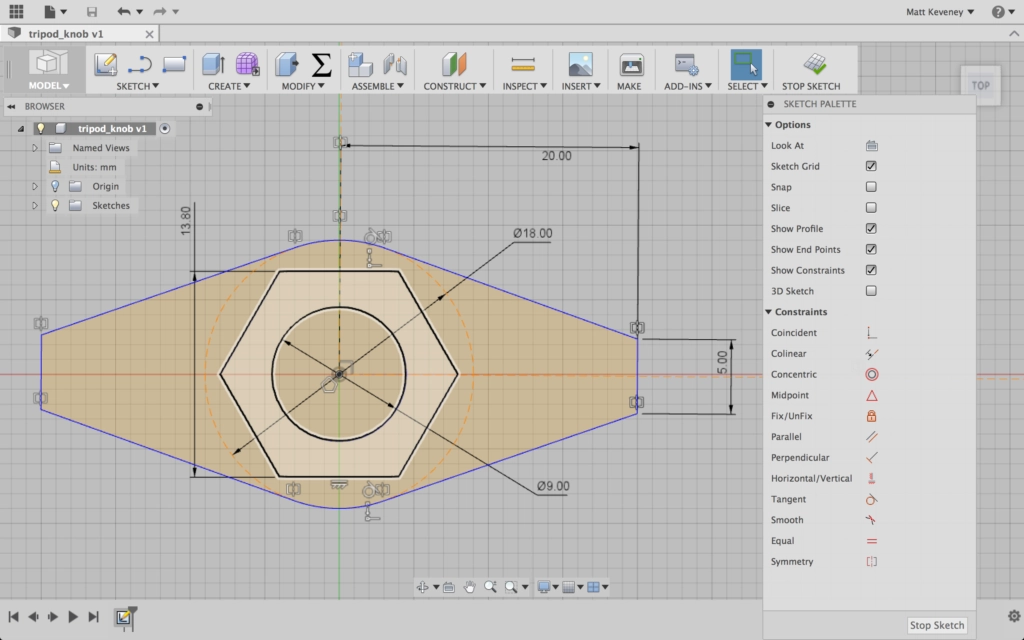
Task: Select the Line sketch tool icon
Action: (x=139, y=64)
